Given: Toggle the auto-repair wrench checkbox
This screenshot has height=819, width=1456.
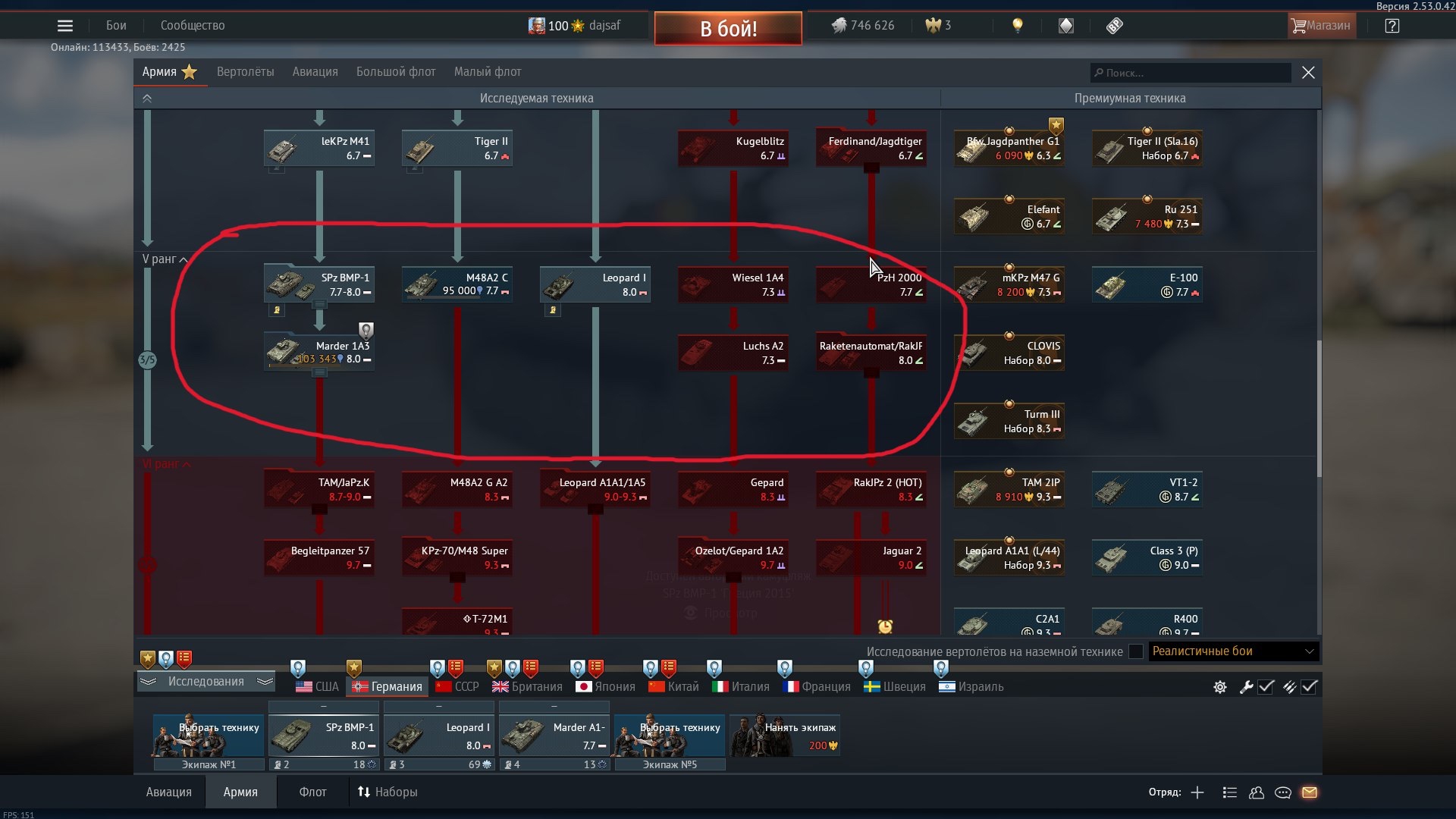Looking at the screenshot, I should pos(1266,687).
